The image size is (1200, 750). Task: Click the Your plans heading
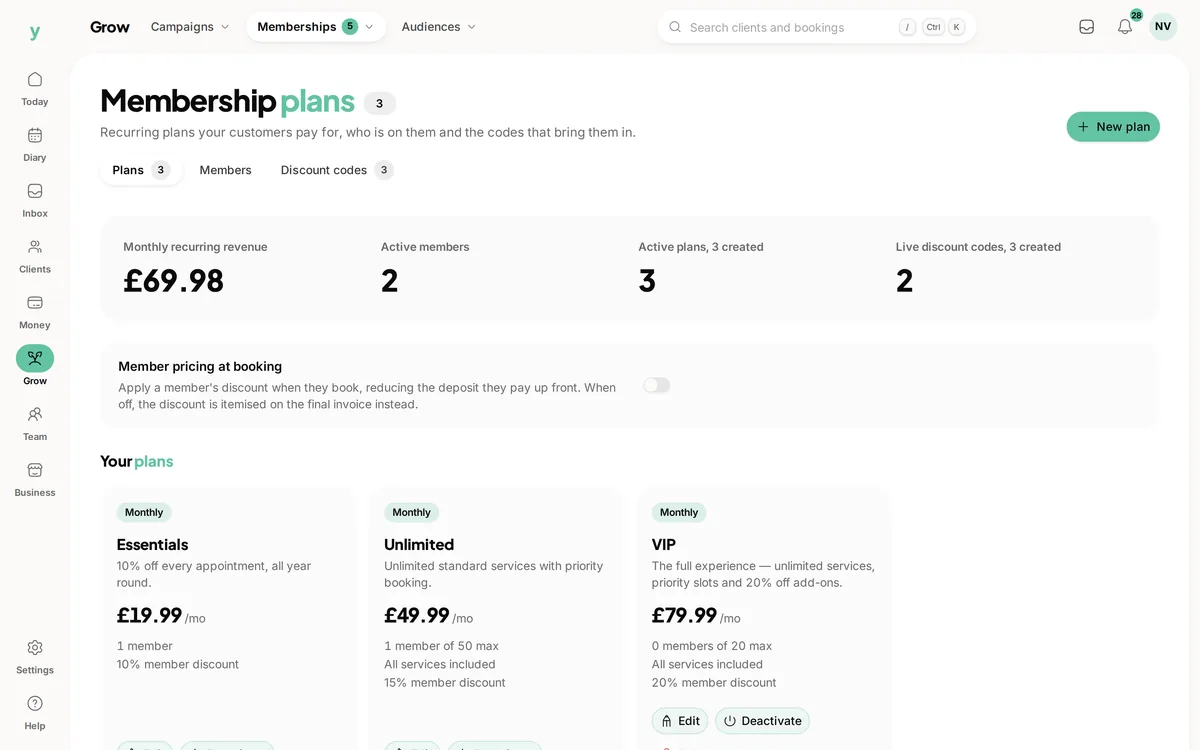point(137,461)
